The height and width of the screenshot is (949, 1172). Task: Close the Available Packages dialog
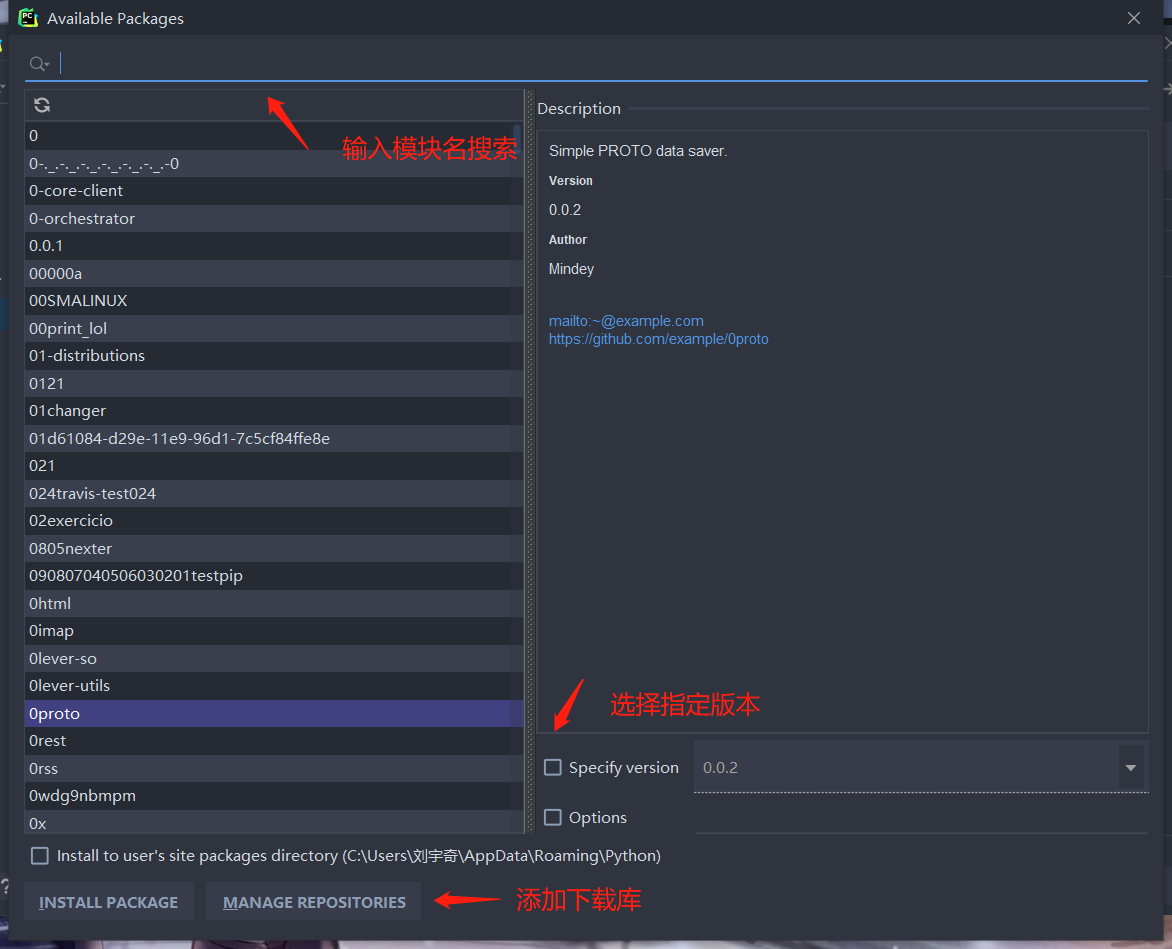click(1134, 18)
